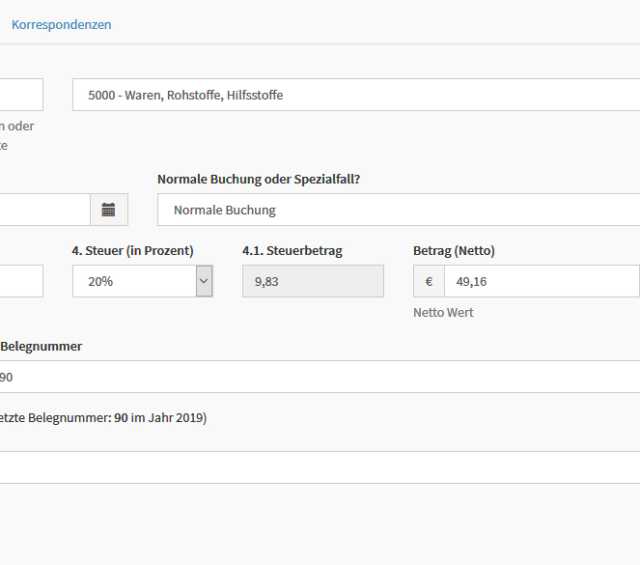Expand the 20% tax rate dropdown arrow
The height and width of the screenshot is (565, 640).
point(204,282)
